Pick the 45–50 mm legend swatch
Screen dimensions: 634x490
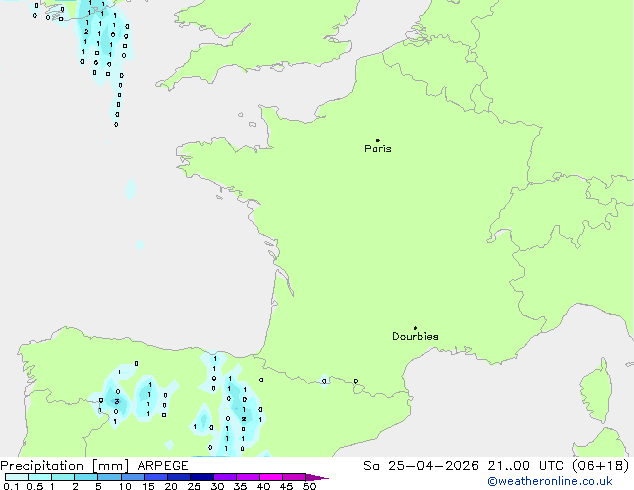tap(294, 477)
